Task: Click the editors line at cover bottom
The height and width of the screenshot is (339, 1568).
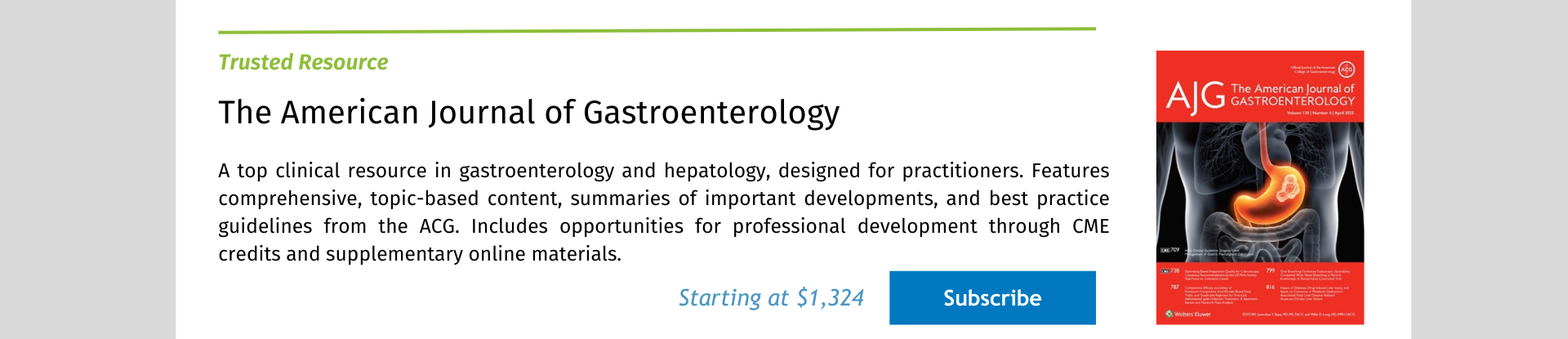Action: tap(1298, 314)
